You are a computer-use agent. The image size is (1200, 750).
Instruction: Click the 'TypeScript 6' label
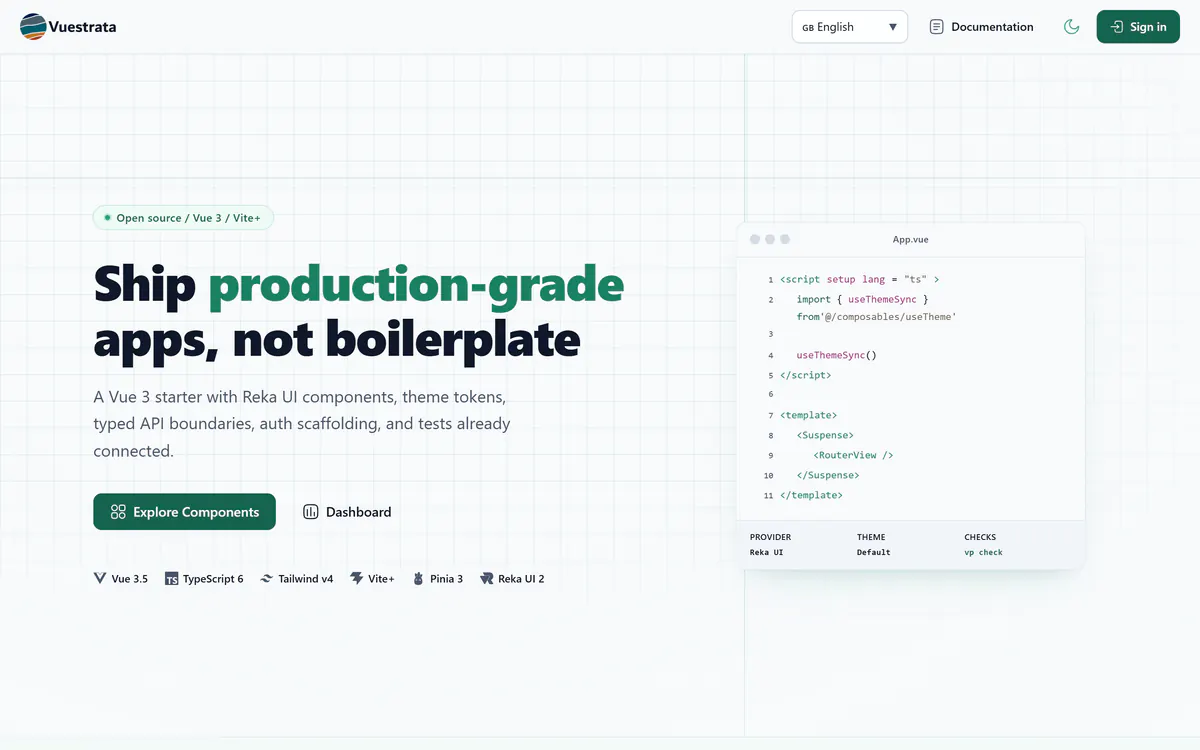213,579
